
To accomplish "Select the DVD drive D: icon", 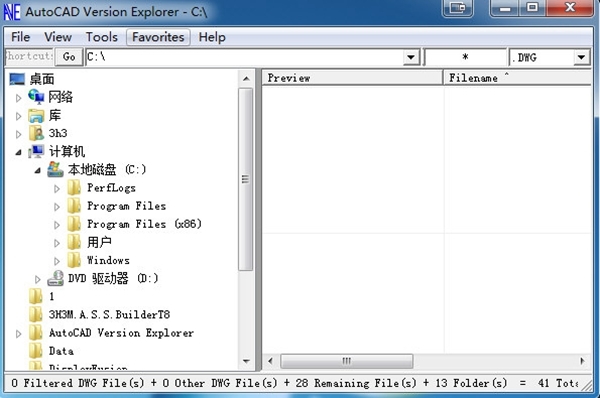I will [55, 278].
